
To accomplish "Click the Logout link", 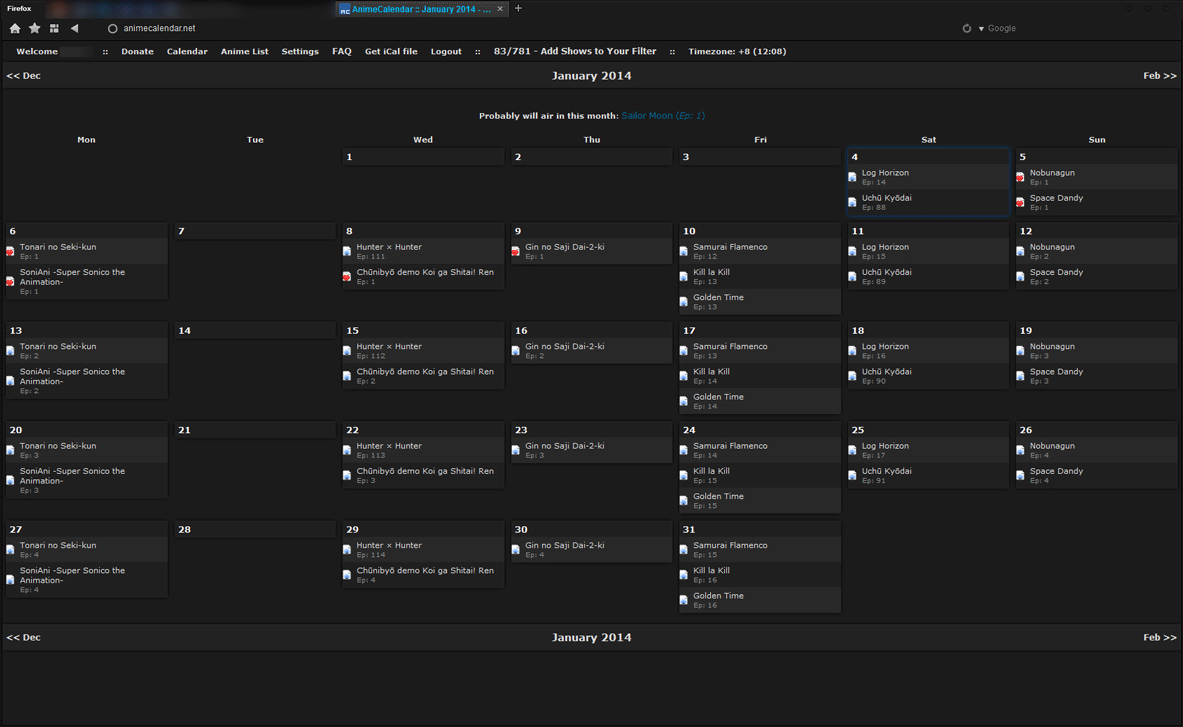I will pos(446,51).
